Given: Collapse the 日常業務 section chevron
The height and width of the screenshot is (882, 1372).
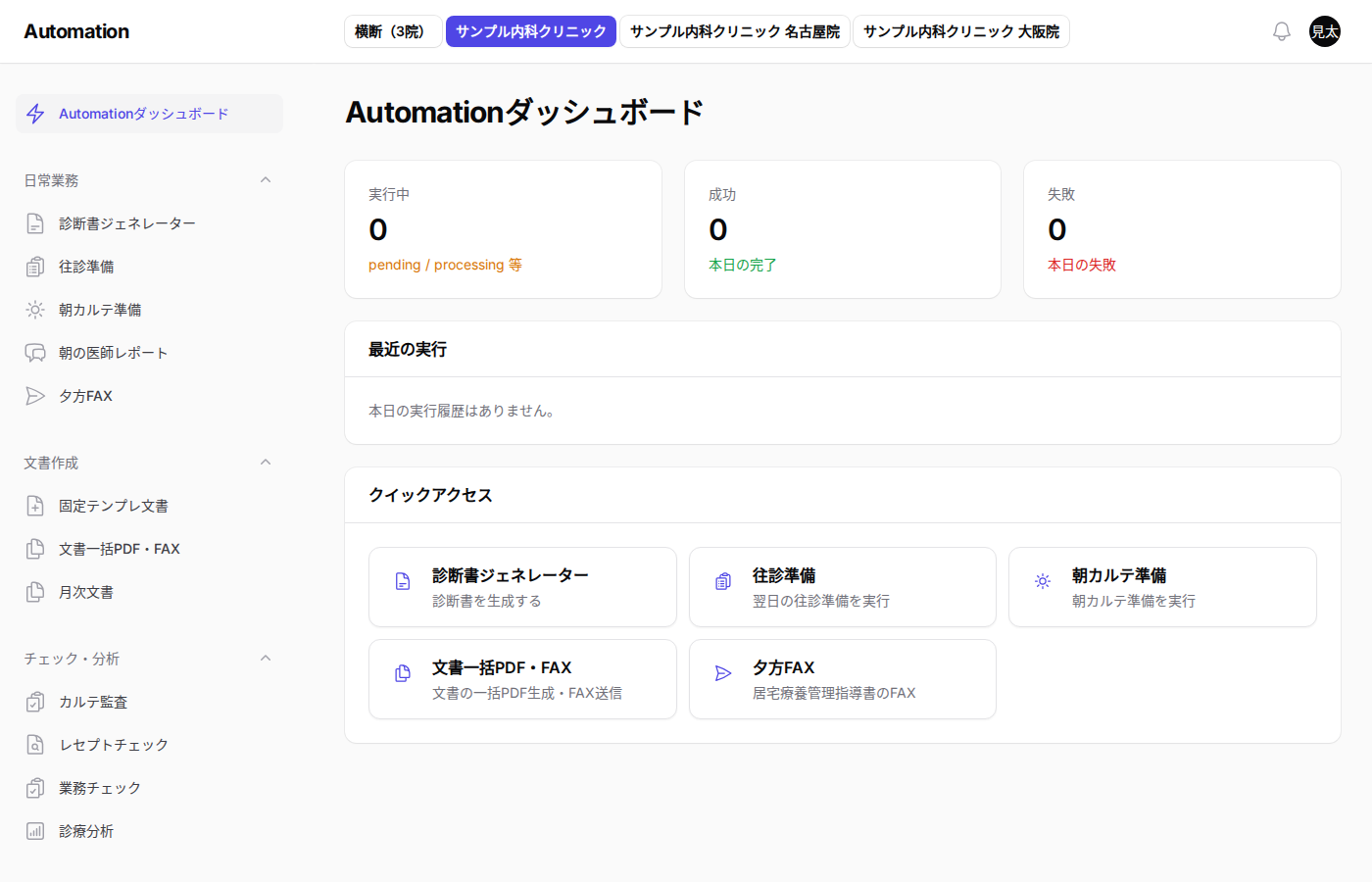Looking at the screenshot, I should click(266, 180).
